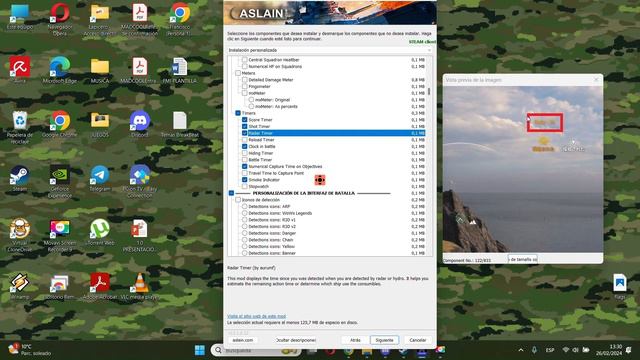Image resolution: width=640 pixels, height=360 pixels.
Task: Open the Steam desktop shortcut
Action: (x=19, y=178)
